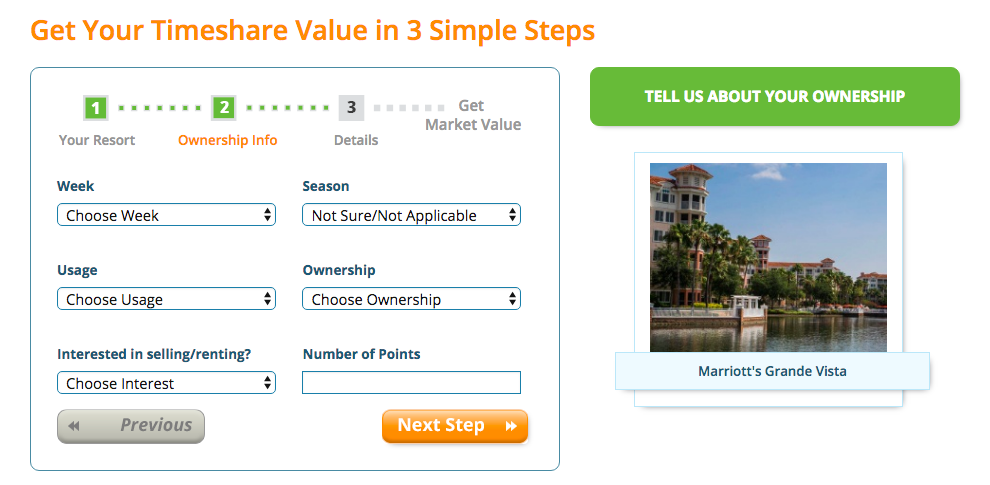The image size is (990, 485).
Task: Open the Choose Interest dropdown
Action: [167, 383]
